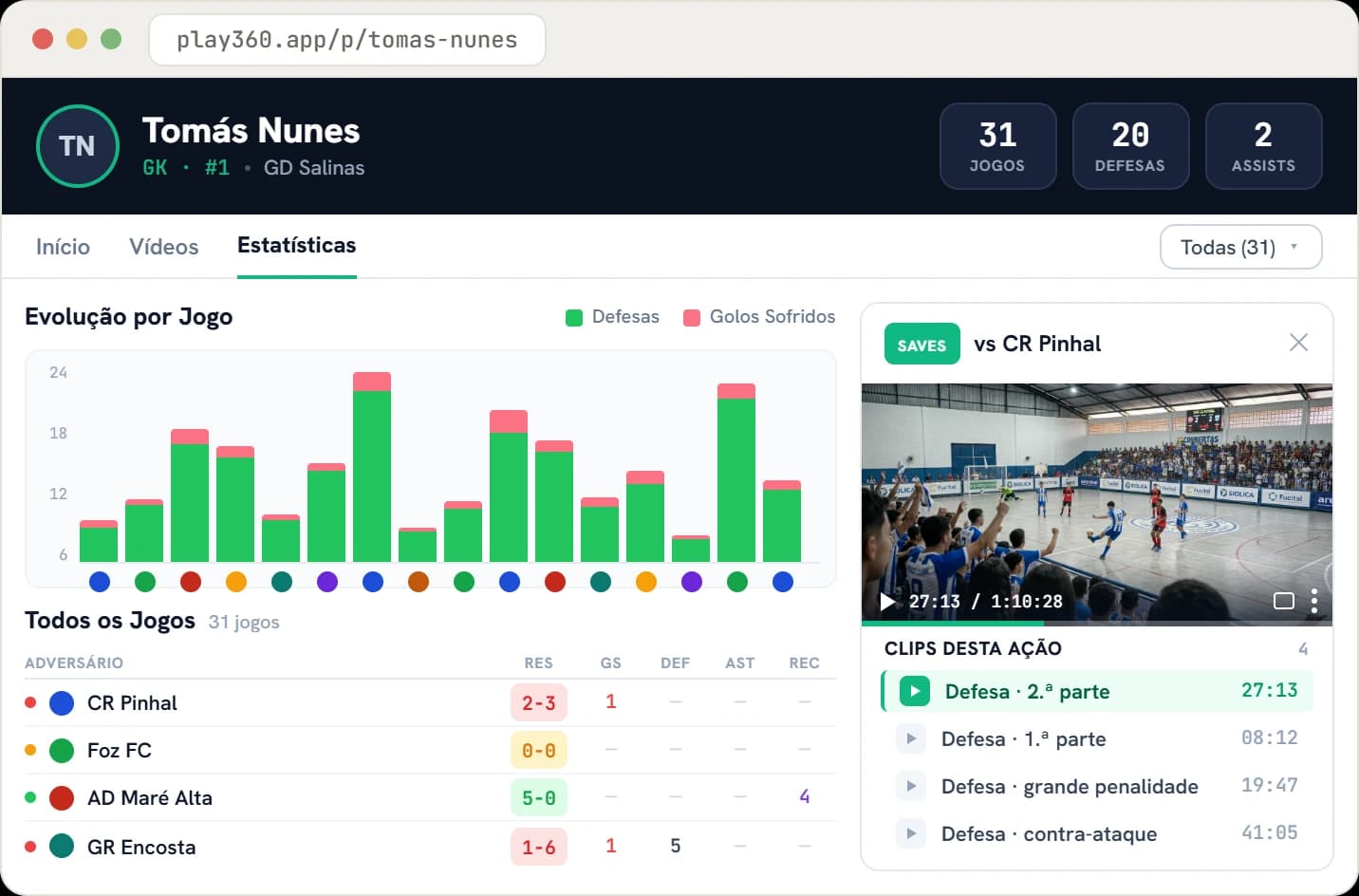Toggle Golos Sofridos series in legend
Screen dimensions: 1359x896
(x=759, y=317)
